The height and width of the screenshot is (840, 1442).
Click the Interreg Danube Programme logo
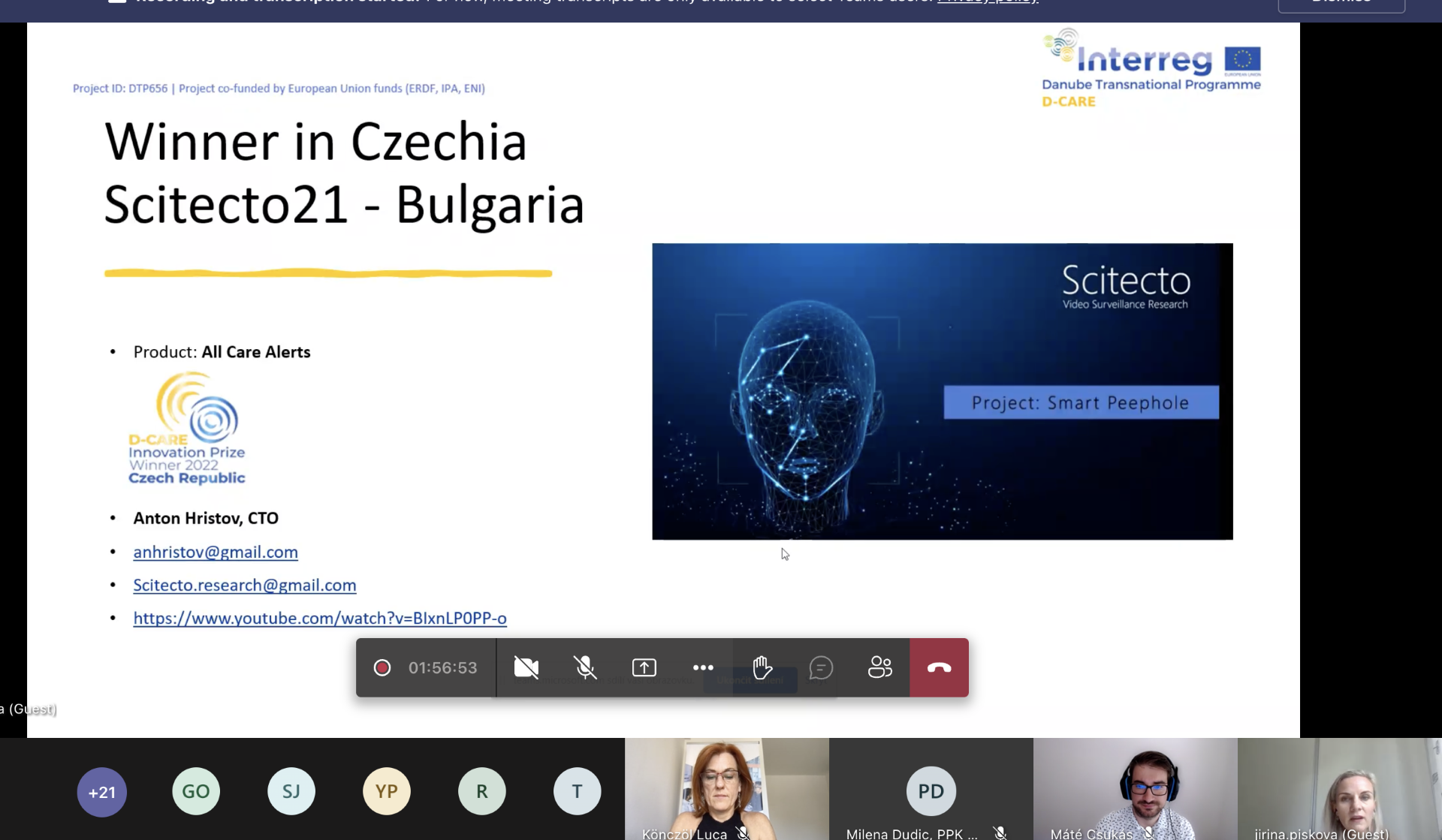[1151, 68]
